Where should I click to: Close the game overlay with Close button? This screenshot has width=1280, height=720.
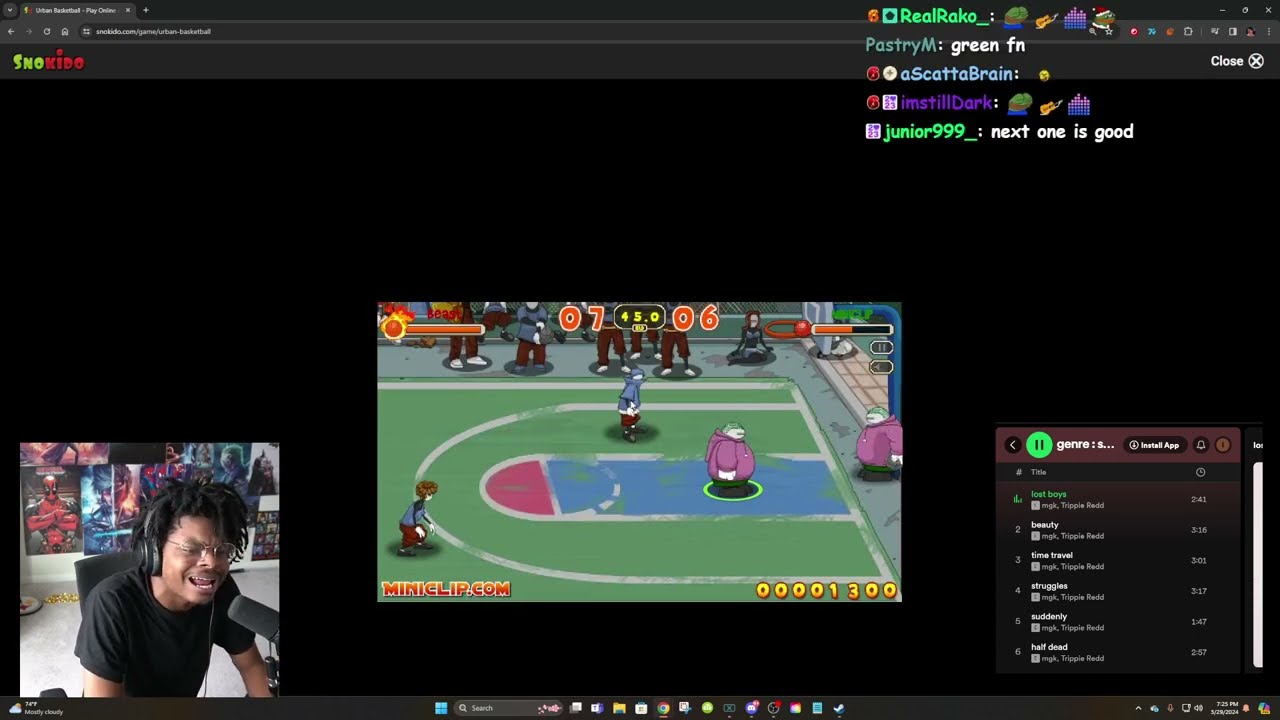[x=1237, y=61]
